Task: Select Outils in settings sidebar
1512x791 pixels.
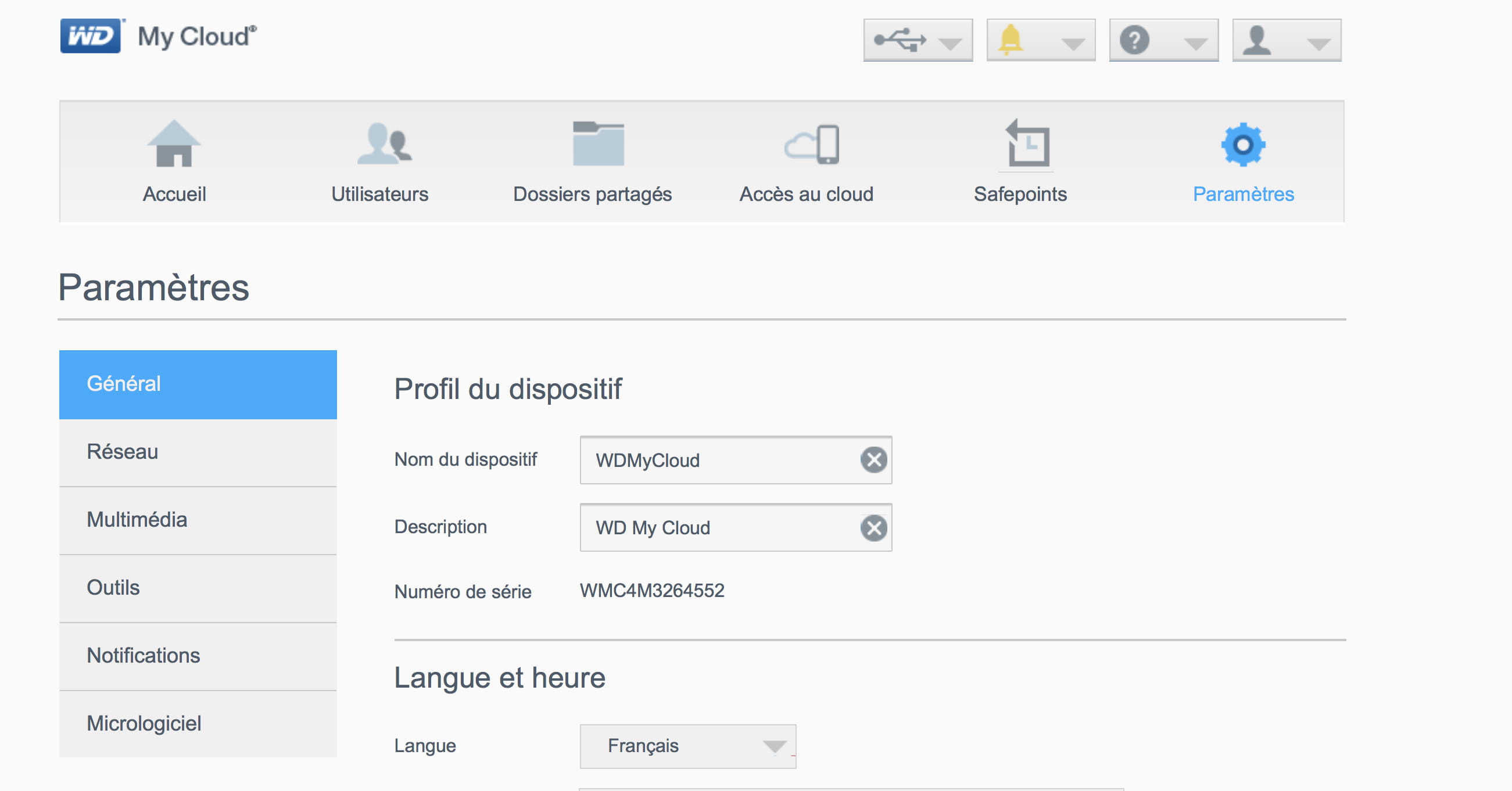Action: [198, 588]
